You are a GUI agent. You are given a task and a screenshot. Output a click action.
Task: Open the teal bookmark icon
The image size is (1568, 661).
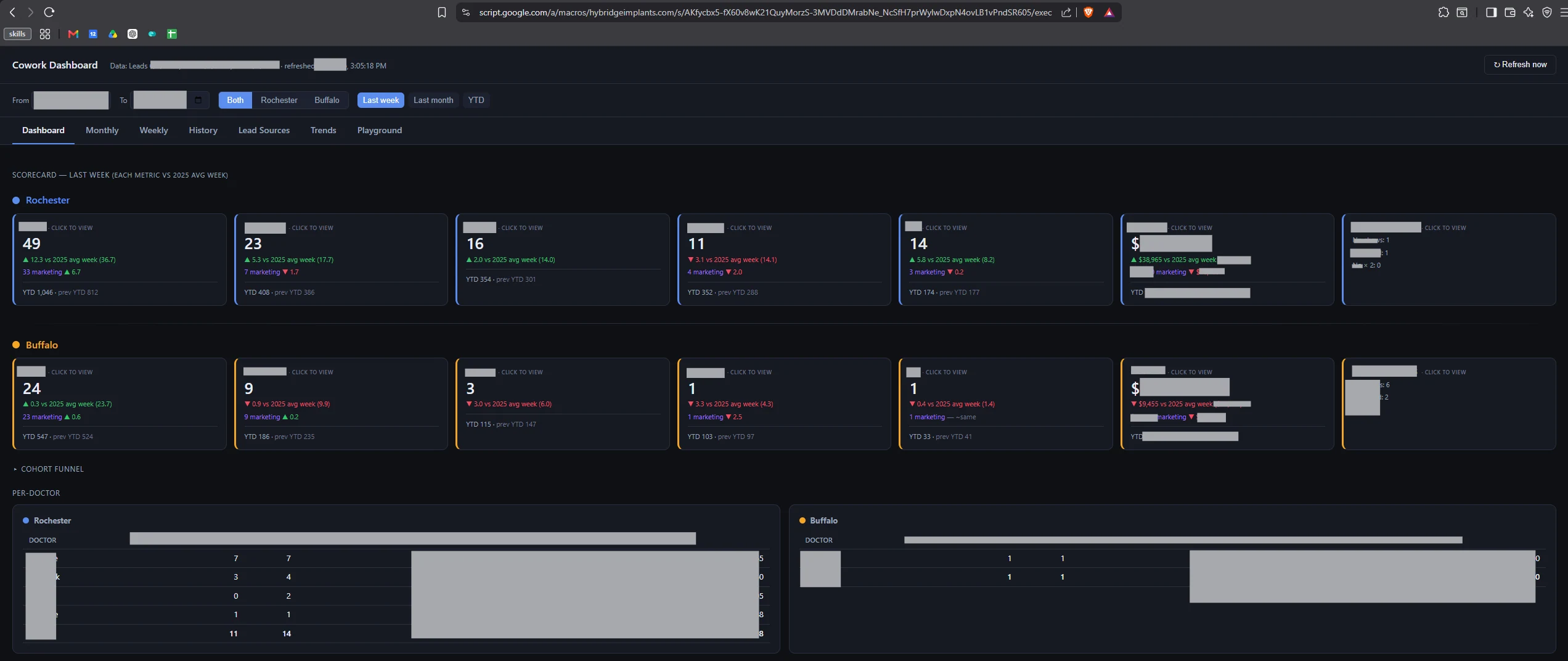pos(152,34)
